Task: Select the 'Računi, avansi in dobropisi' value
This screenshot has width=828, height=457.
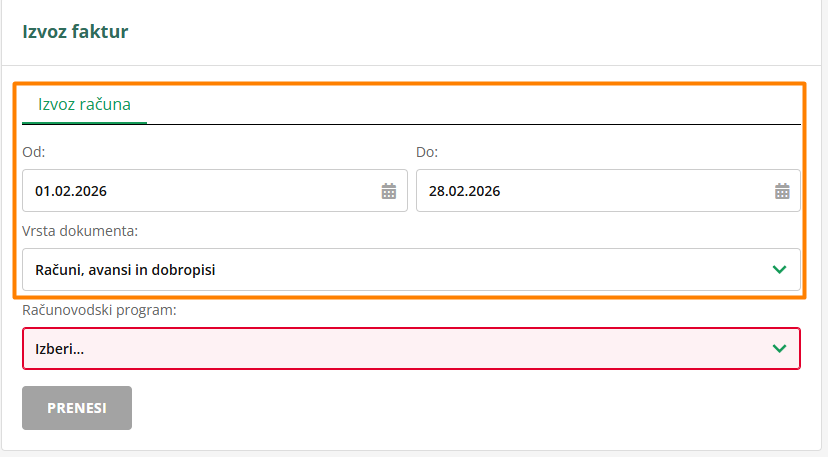Action: (x=126, y=270)
